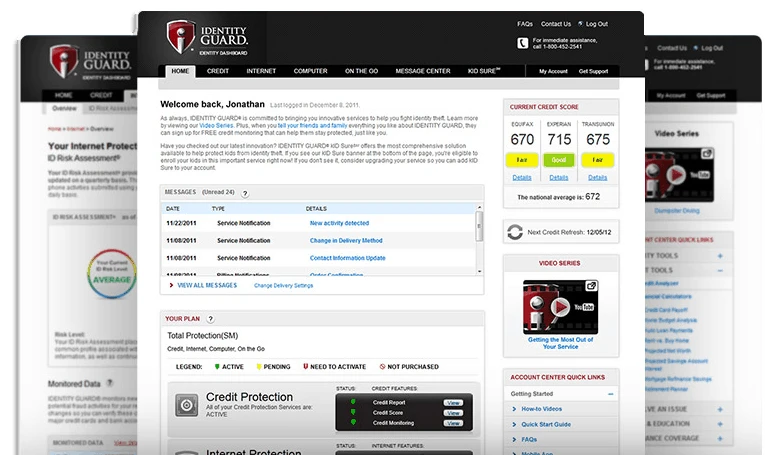Click green status shield beside Credit Report

pyautogui.click(x=353, y=402)
